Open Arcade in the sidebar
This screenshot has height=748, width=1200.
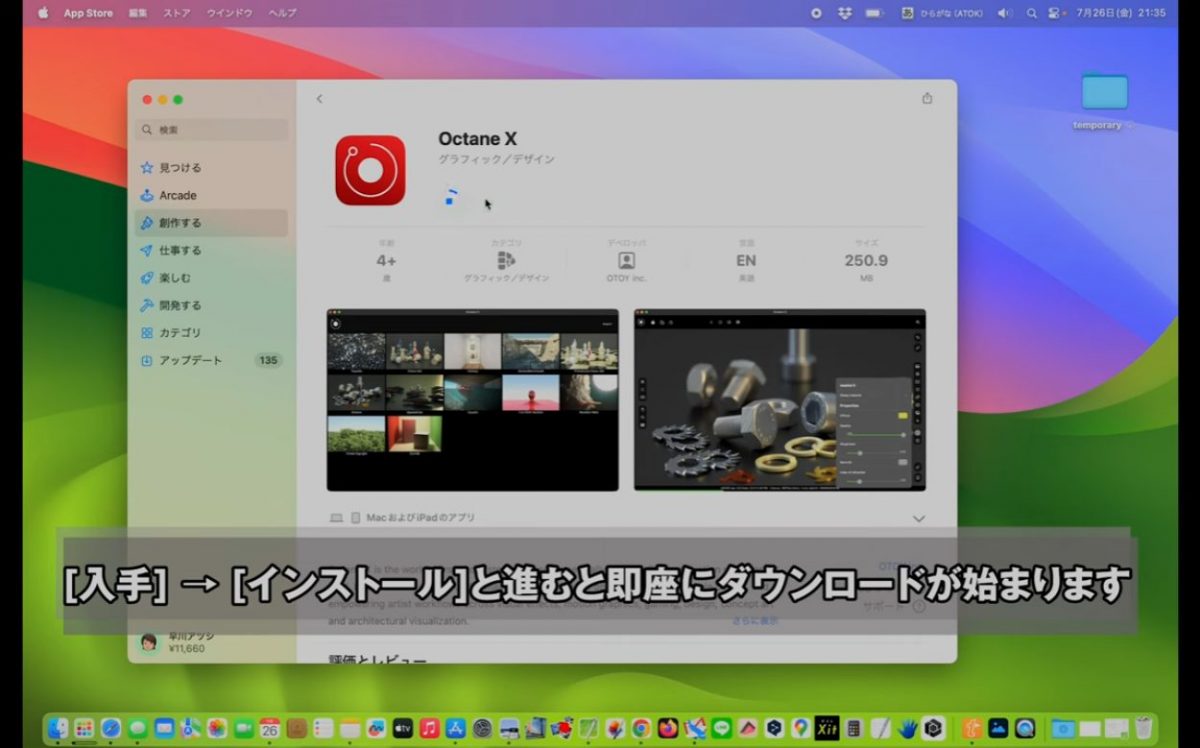pos(212,195)
